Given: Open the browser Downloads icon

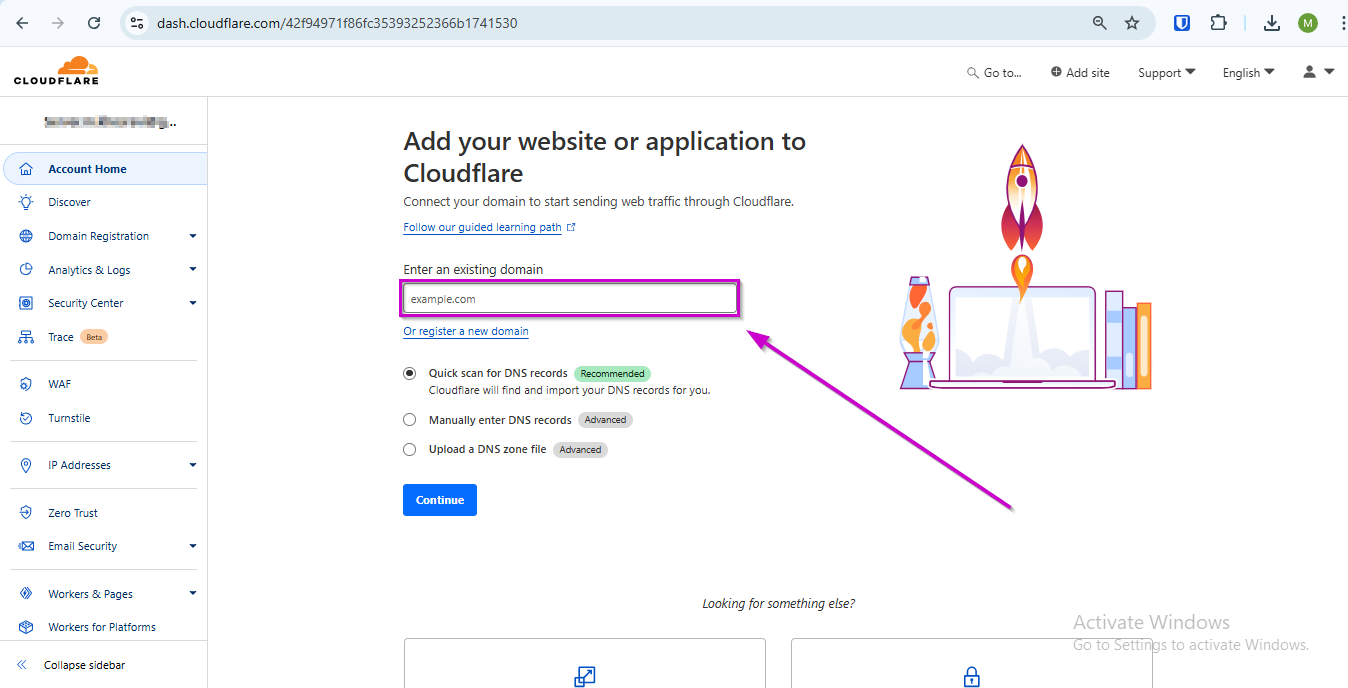Looking at the screenshot, I should [x=1272, y=22].
